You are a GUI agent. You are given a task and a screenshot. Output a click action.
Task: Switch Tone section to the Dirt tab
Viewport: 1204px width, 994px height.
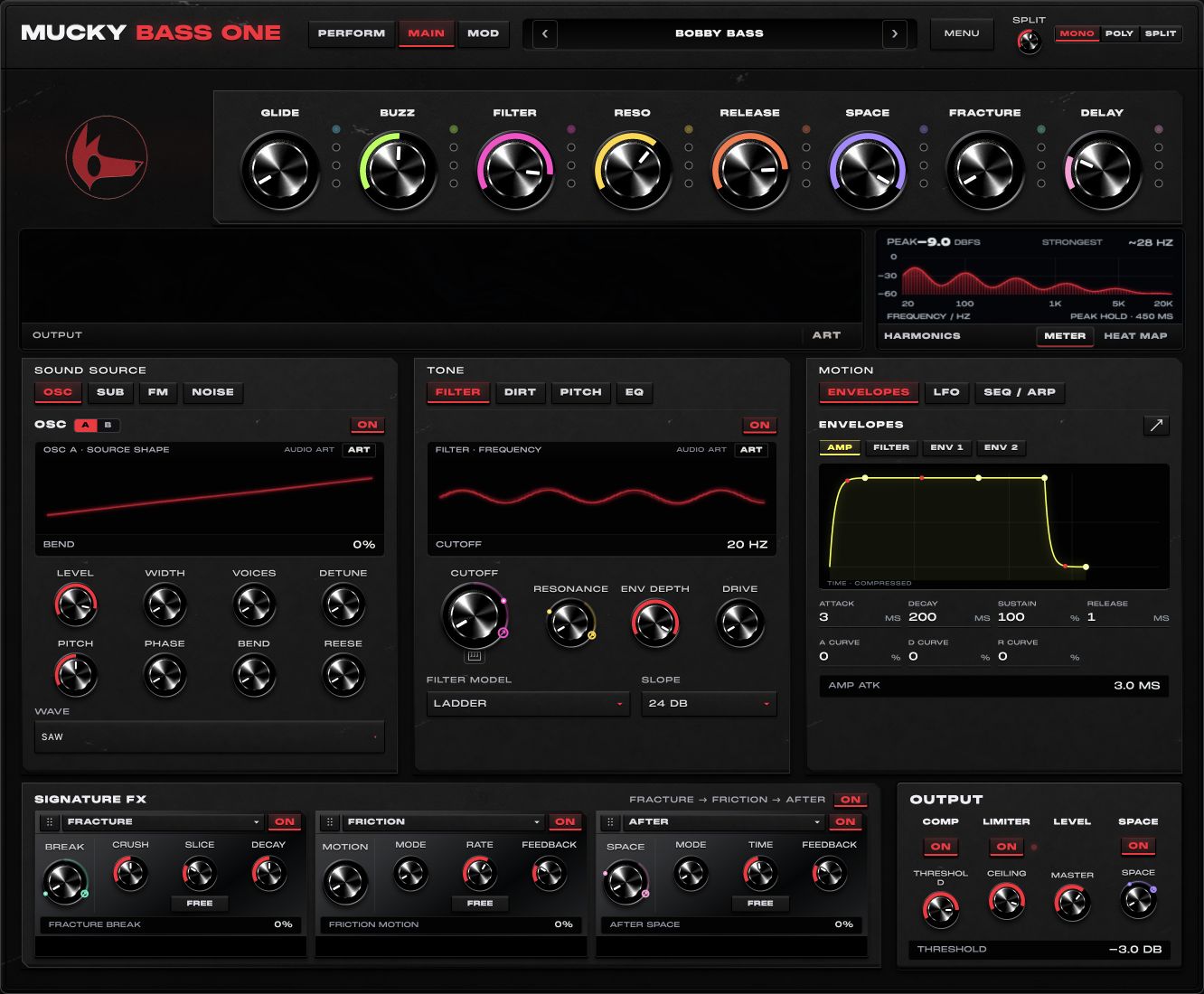coord(520,392)
